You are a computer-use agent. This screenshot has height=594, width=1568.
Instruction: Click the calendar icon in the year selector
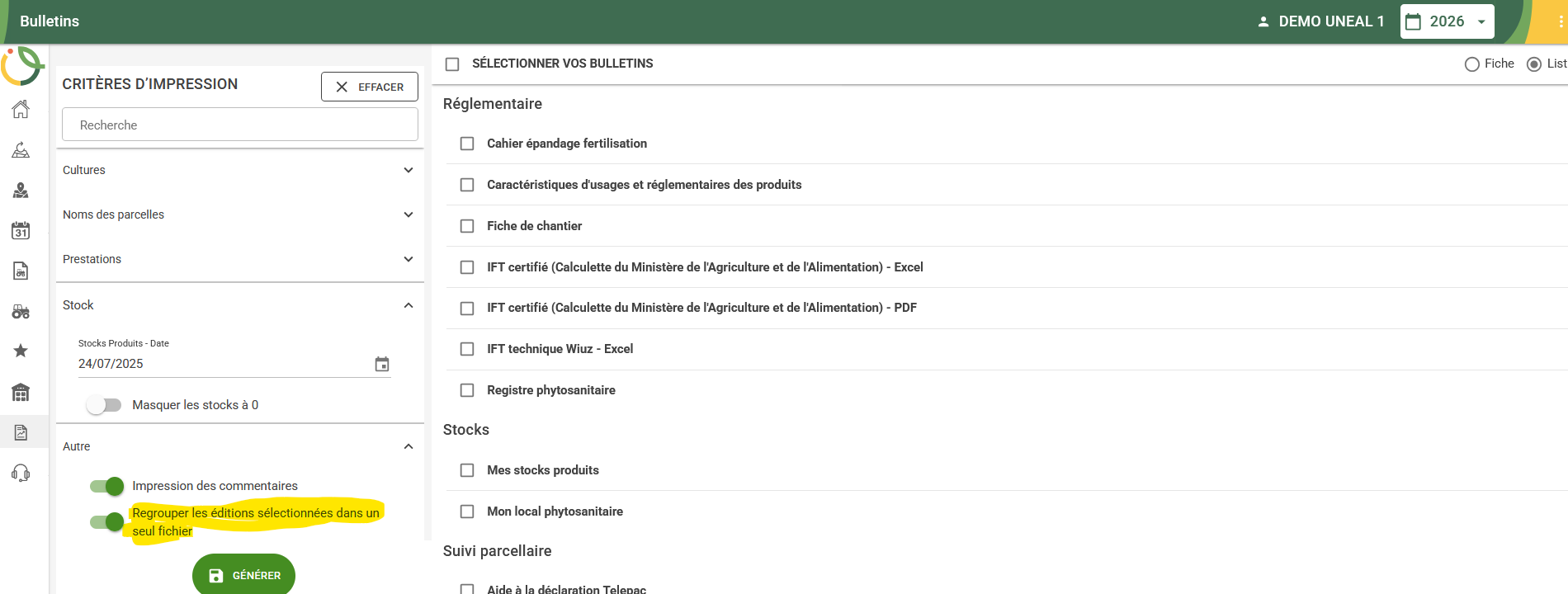[1414, 21]
